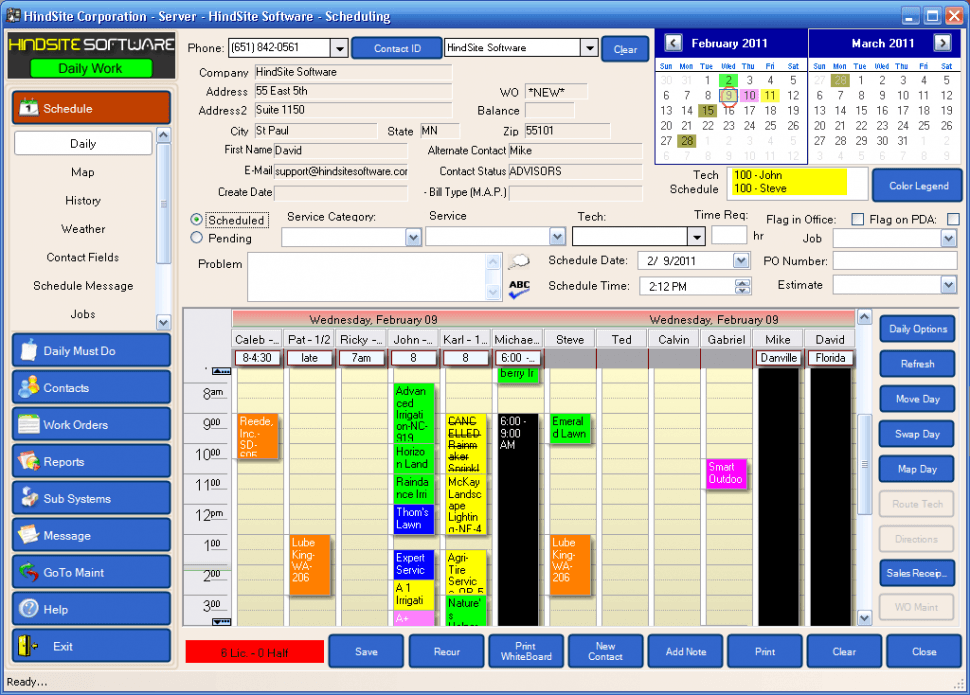Click the magenta Smart Outdoor appointment block
970x695 pixels.
coord(726,474)
